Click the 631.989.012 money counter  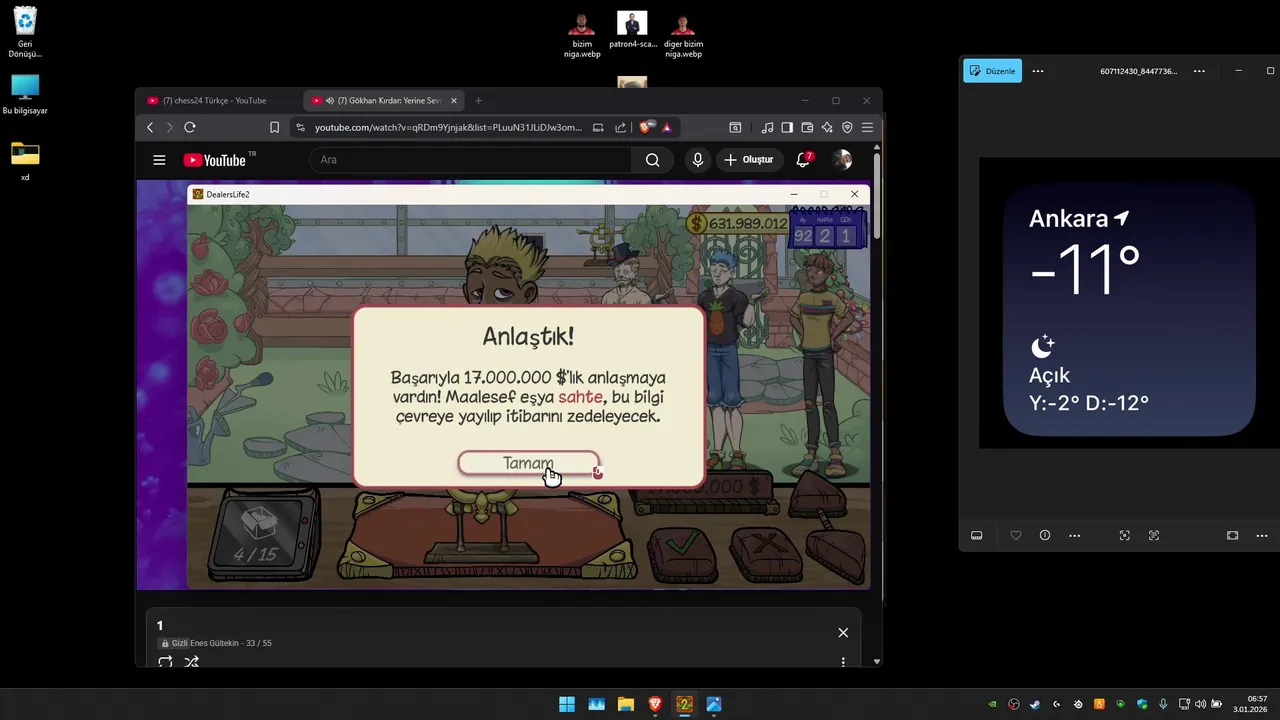click(x=738, y=224)
